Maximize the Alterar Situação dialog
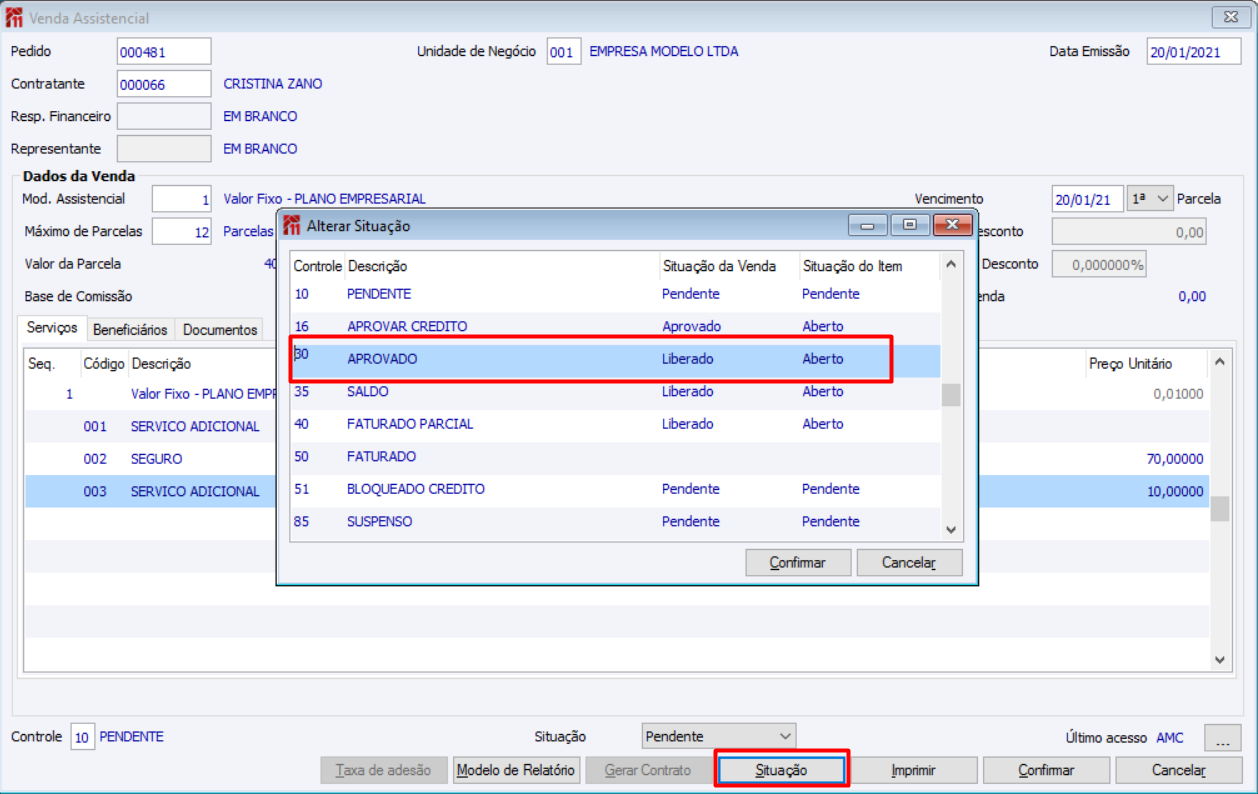 (x=910, y=226)
